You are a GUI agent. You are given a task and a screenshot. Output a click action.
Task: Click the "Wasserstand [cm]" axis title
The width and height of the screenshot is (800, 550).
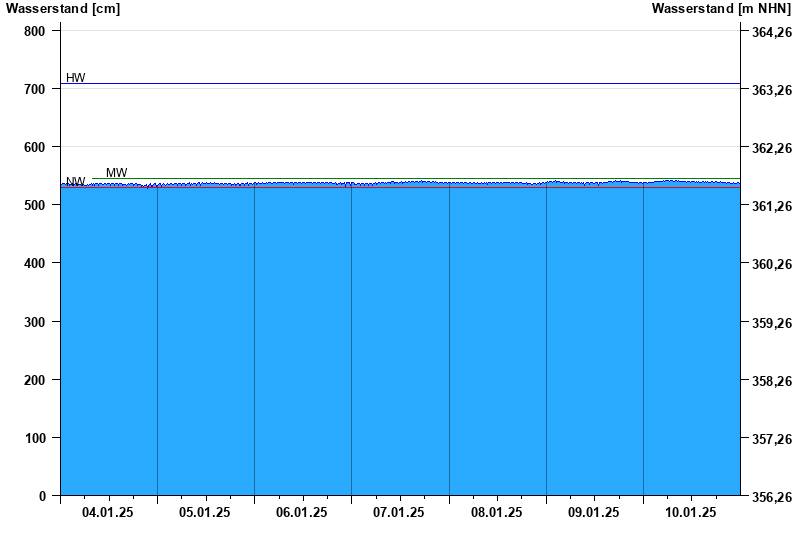[x=63, y=9]
